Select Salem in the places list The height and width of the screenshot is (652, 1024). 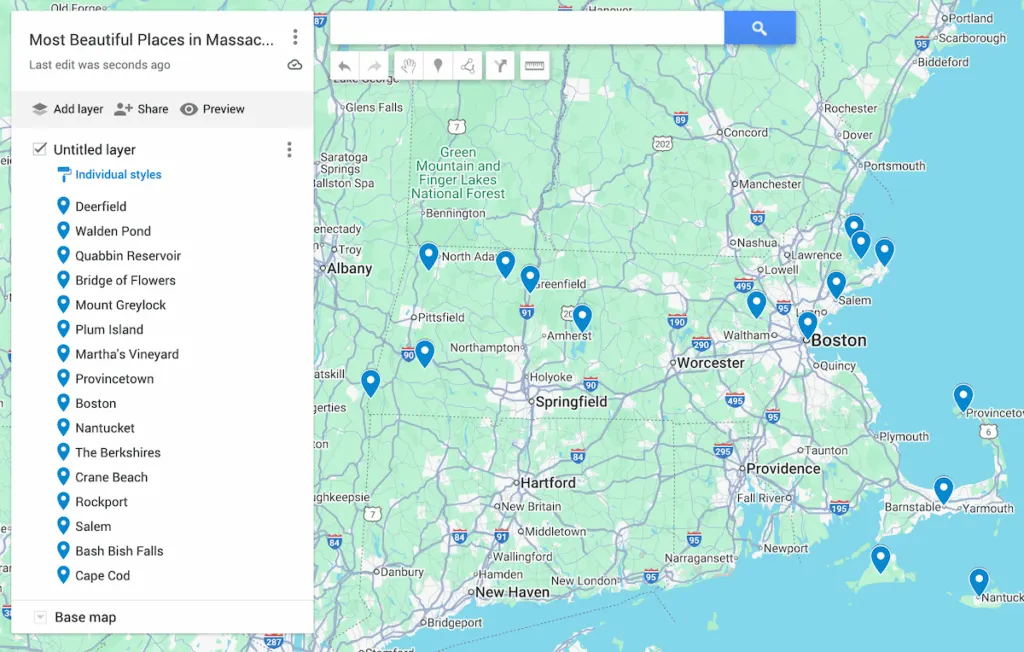[x=93, y=527]
